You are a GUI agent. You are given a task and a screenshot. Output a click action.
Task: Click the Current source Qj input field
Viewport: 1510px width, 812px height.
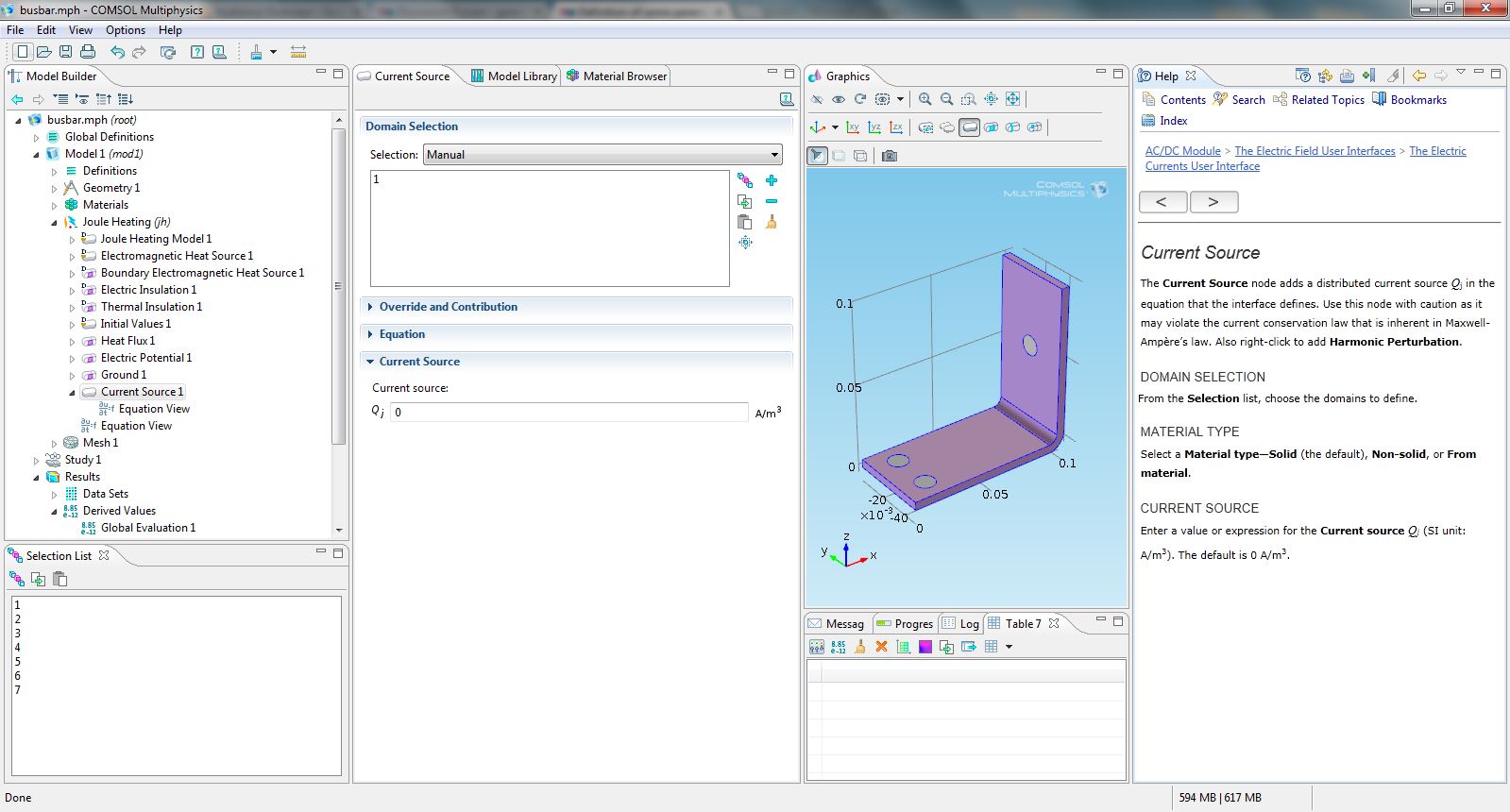tap(568, 412)
